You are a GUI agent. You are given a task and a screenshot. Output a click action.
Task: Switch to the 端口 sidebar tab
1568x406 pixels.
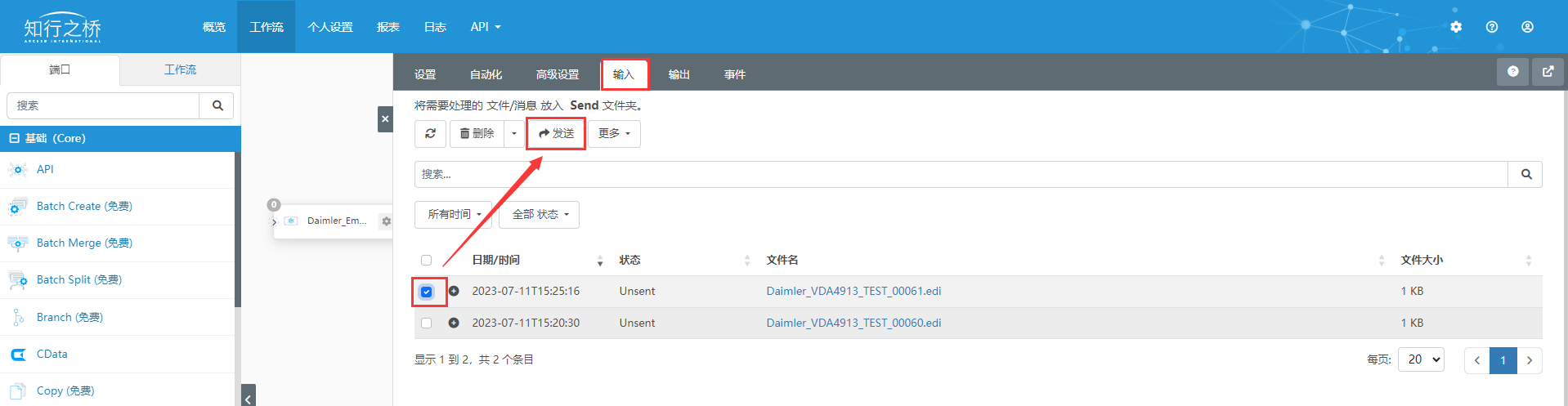(60, 69)
